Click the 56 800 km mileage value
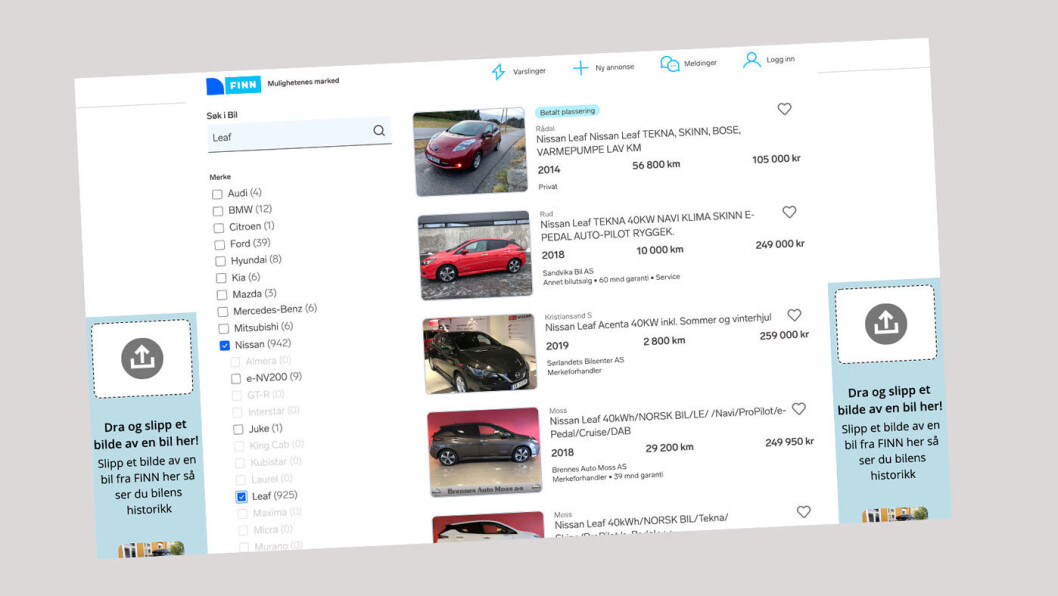 (656, 165)
